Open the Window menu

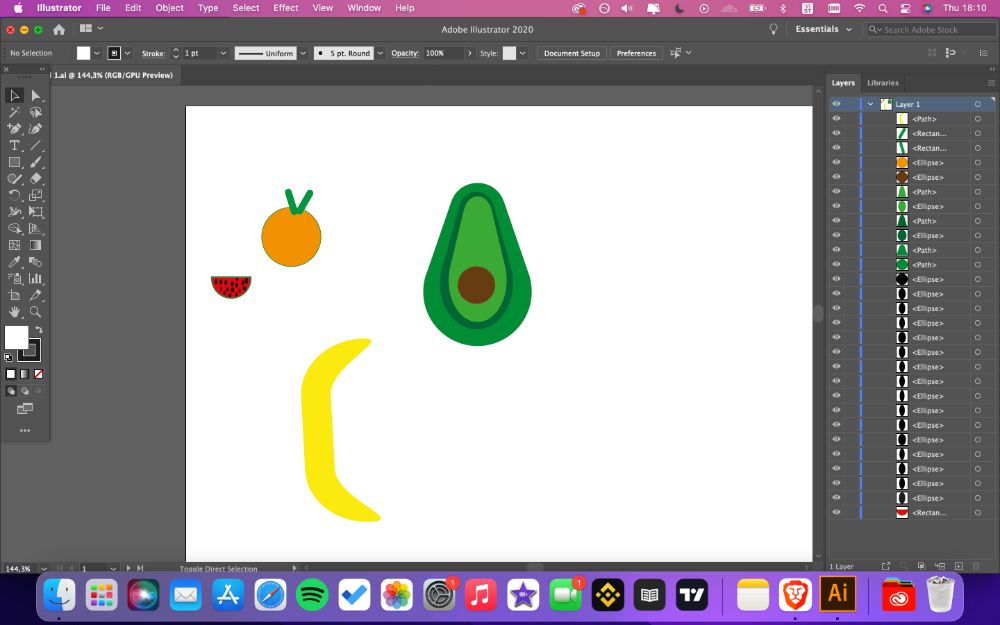pyautogui.click(x=364, y=8)
